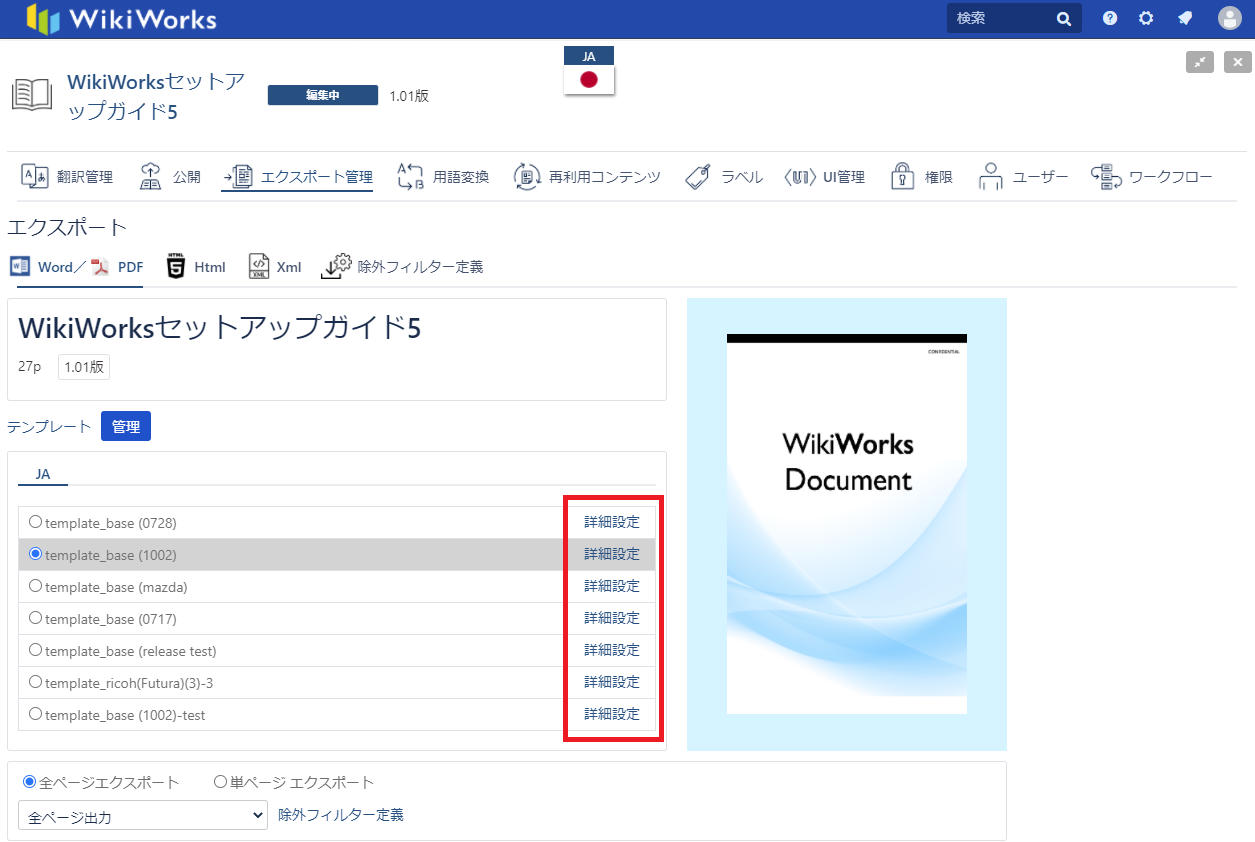Select template_base (0728) radio button
This screenshot has width=1255, height=842.
click(x=36, y=522)
